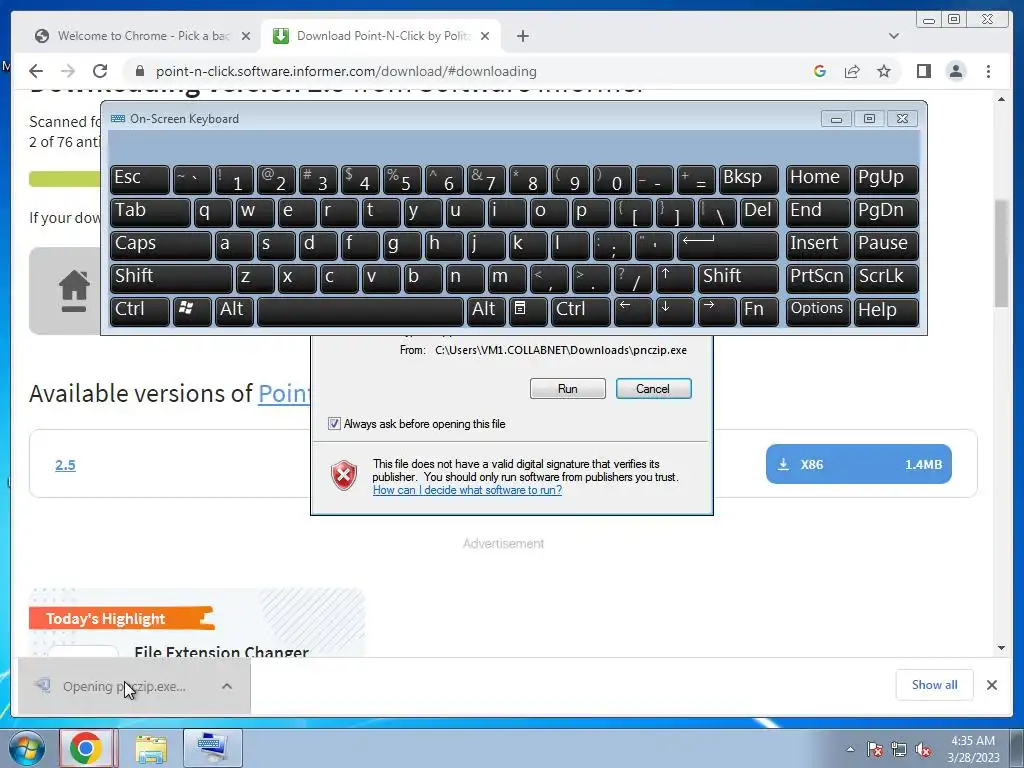Open Help on the On-Screen Keyboard
1024x768 pixels.
(886, 310)
